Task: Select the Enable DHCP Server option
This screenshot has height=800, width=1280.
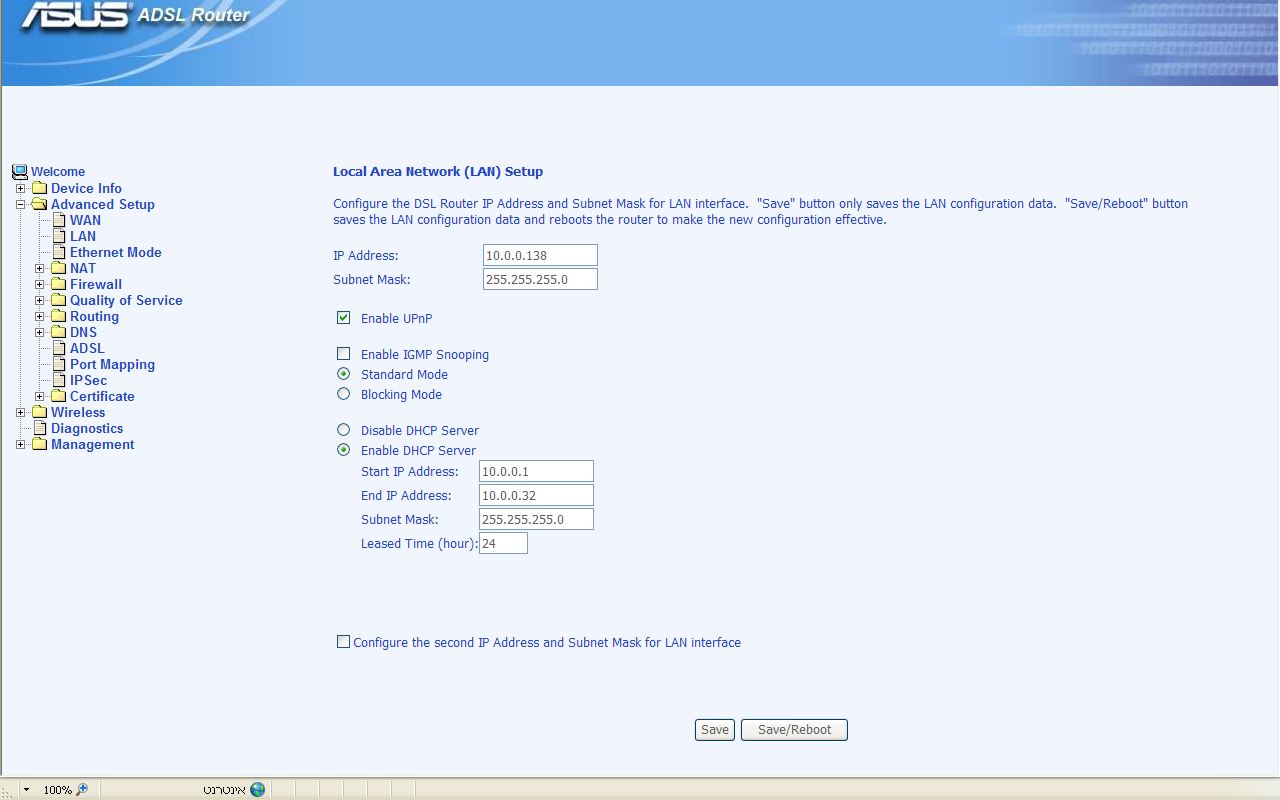Action: [x=344, y=450]
